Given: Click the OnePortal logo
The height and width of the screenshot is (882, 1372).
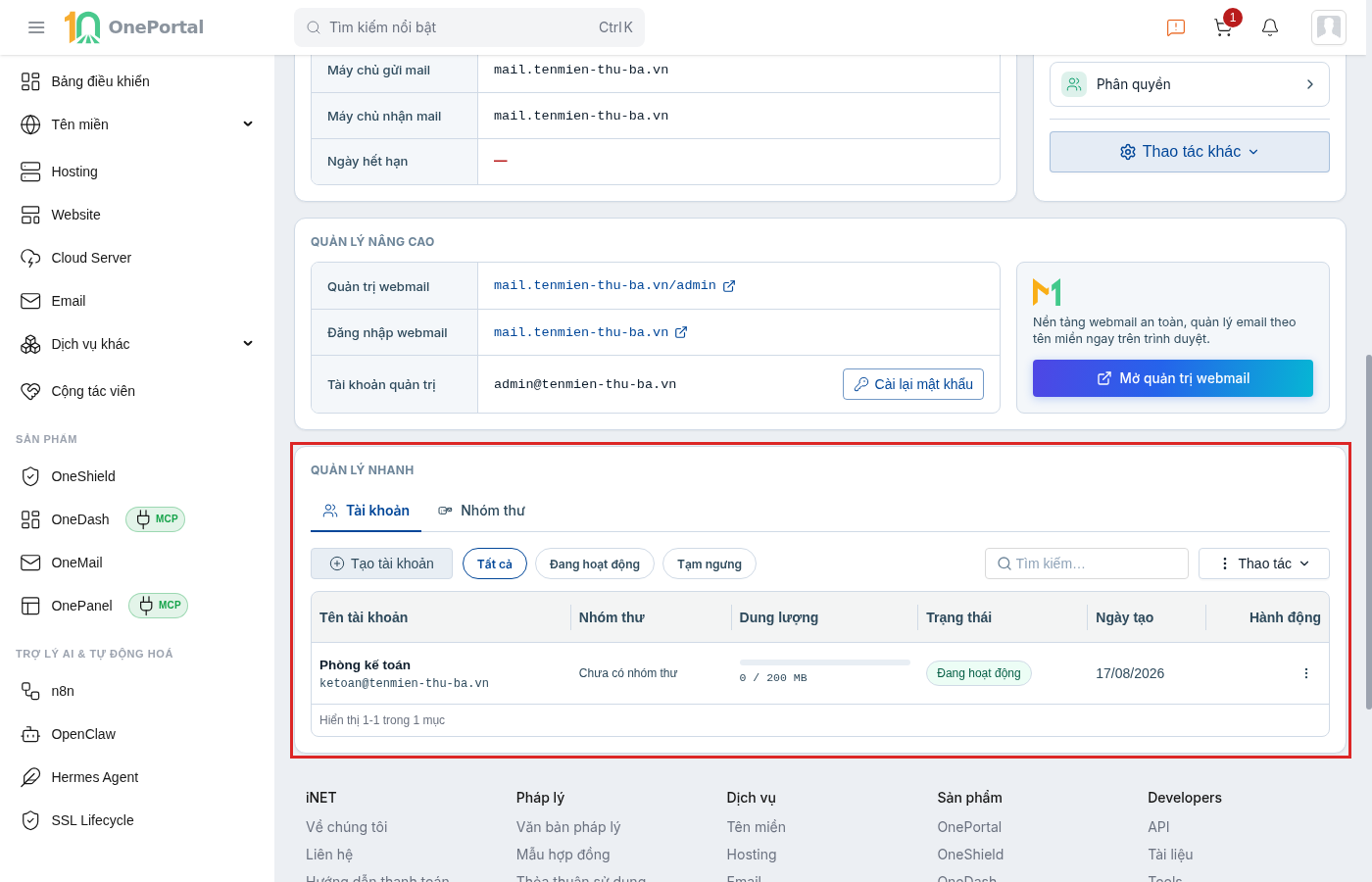Looking at the screenshot, I should tap(134, 27).
